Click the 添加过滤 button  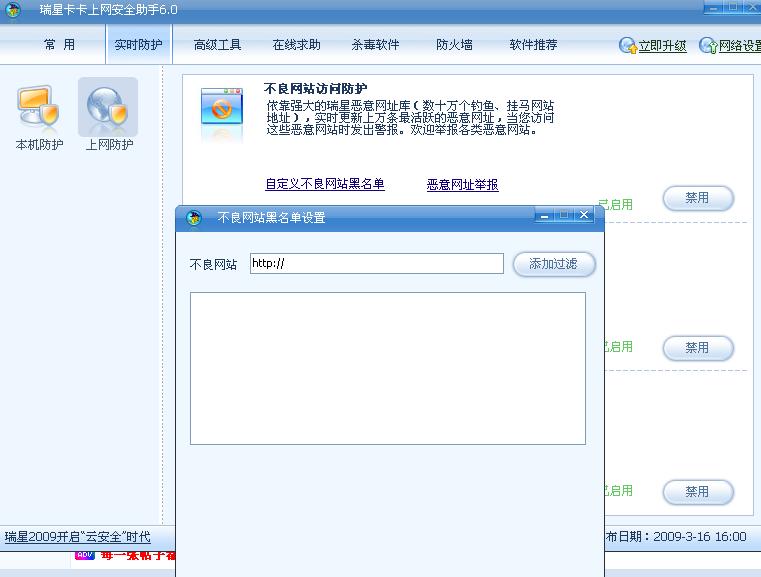554,264
